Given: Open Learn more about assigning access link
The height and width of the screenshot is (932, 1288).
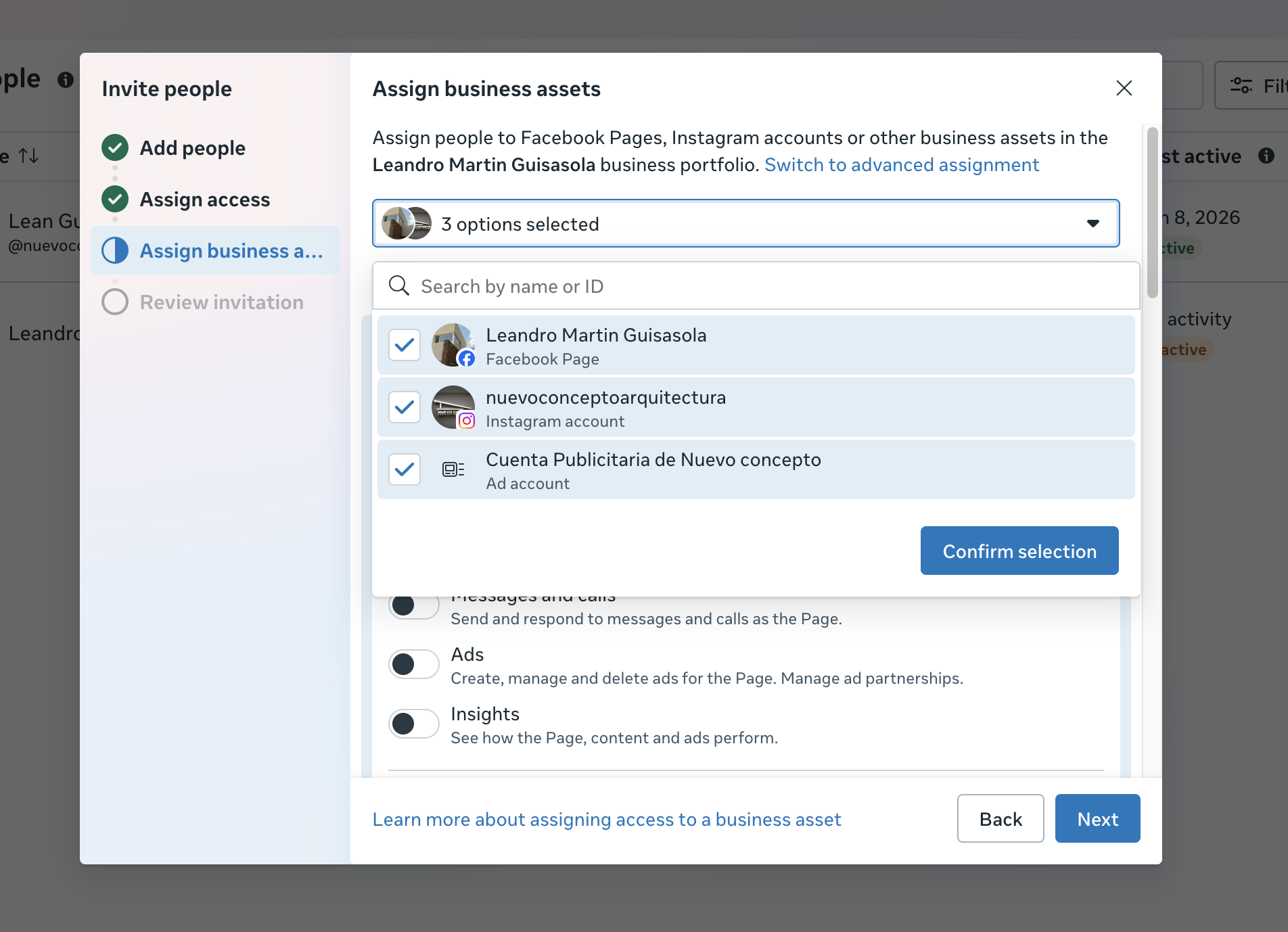Looking at the screenshot, I should (607, 819).
